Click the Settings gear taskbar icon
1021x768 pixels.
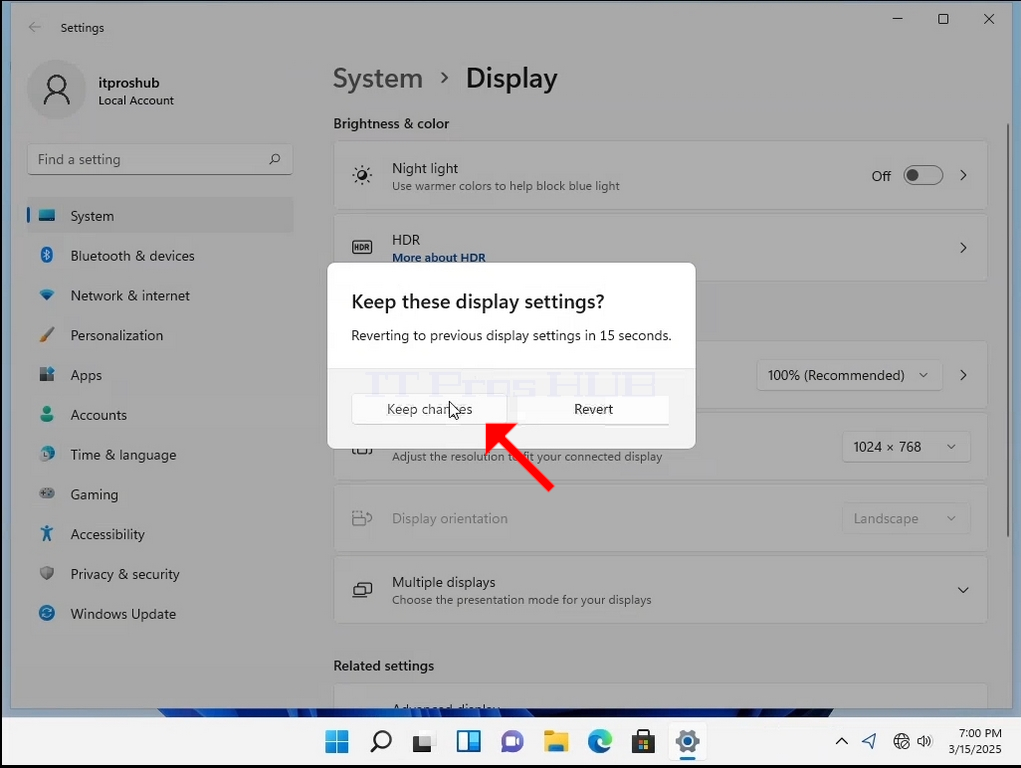[x=688, y=741]
